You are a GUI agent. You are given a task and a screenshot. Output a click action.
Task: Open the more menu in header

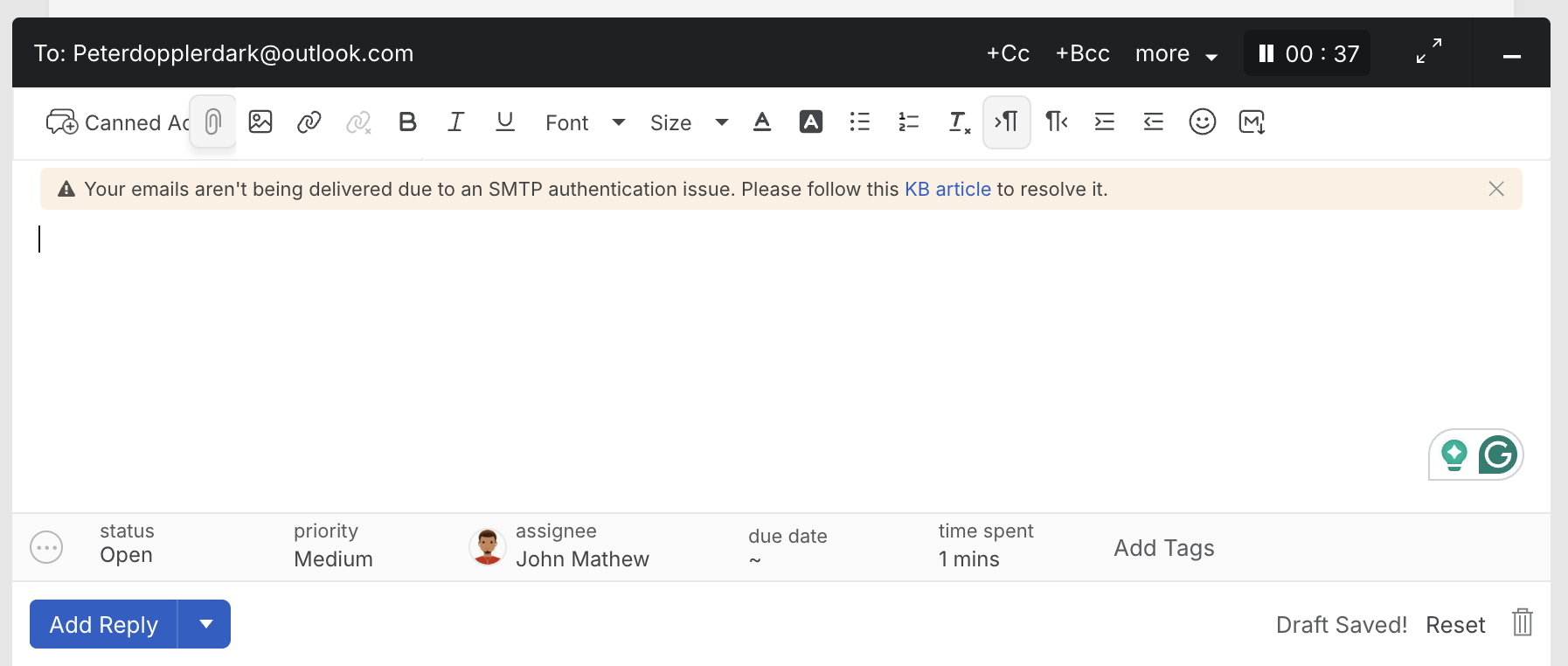tap(1176, 53)
